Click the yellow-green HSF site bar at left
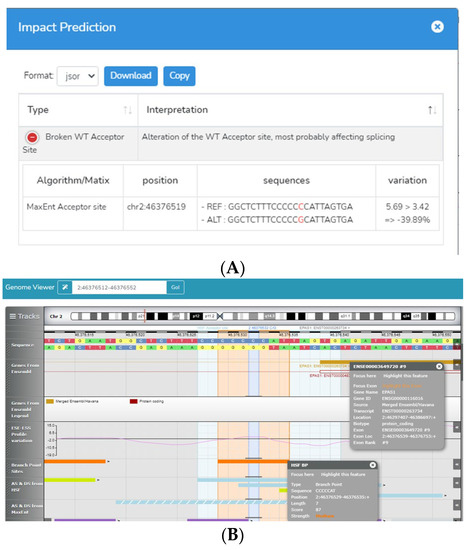The height and width of the screenshot is (550, 472). click(x=70, y=479)
